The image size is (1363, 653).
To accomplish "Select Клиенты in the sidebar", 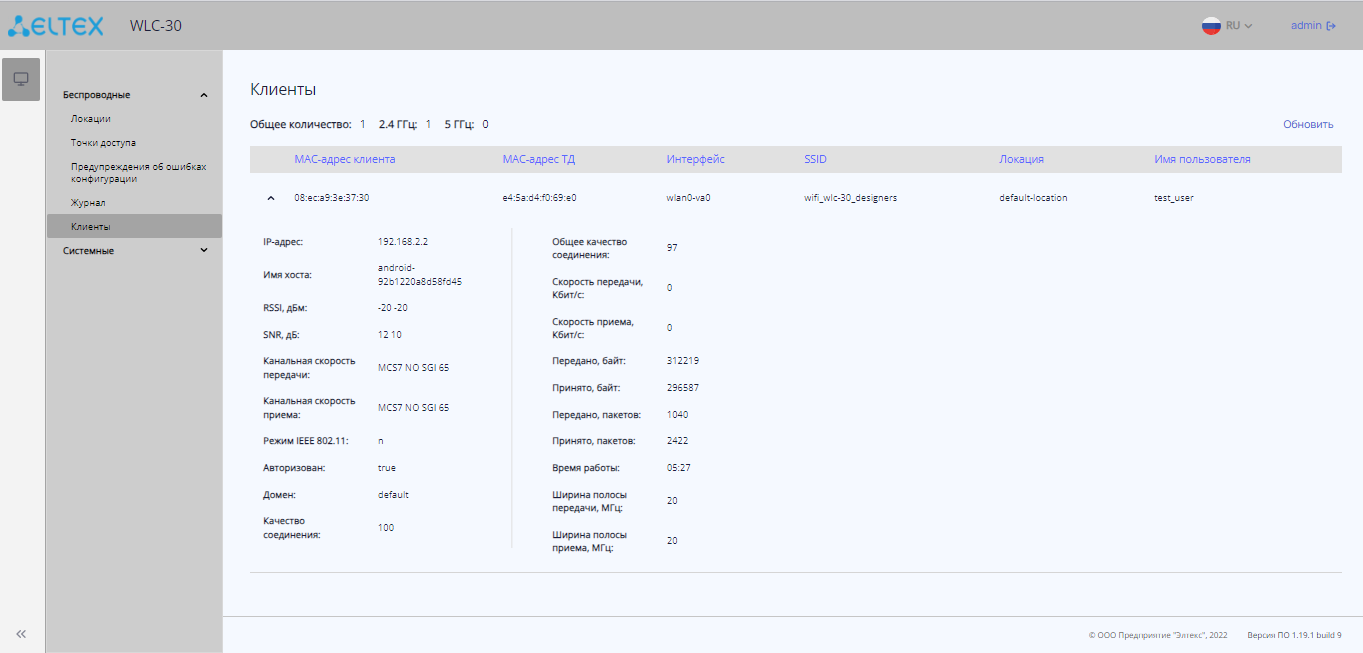I will point(91,227).
